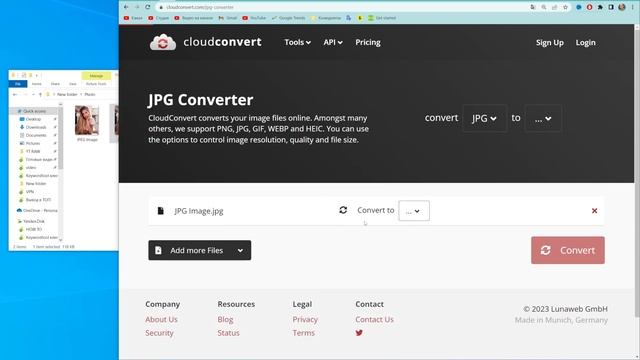
Task: Reload the page with browser refresh icon
Action: tap(147, 7)
